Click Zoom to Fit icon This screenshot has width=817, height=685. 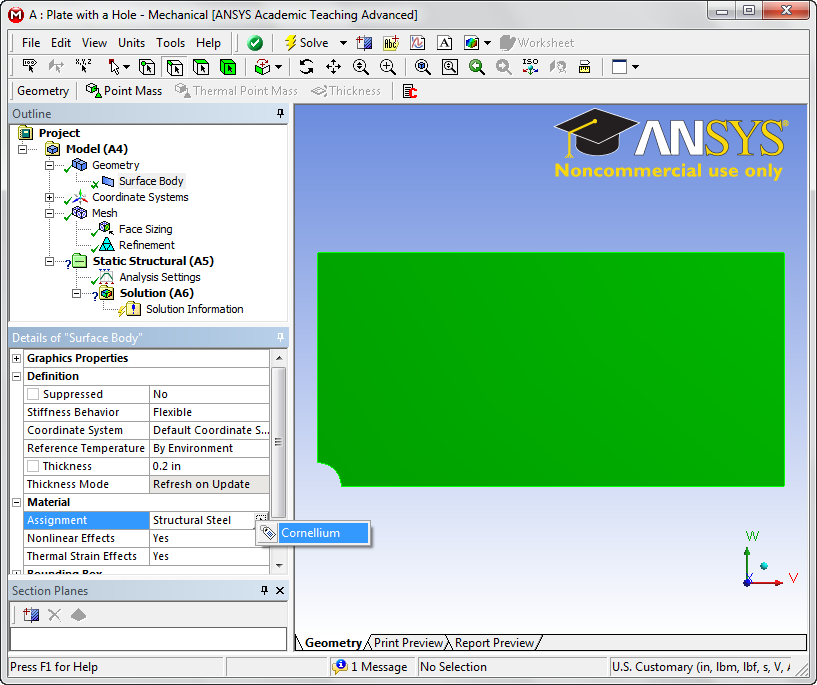[423, 67]
